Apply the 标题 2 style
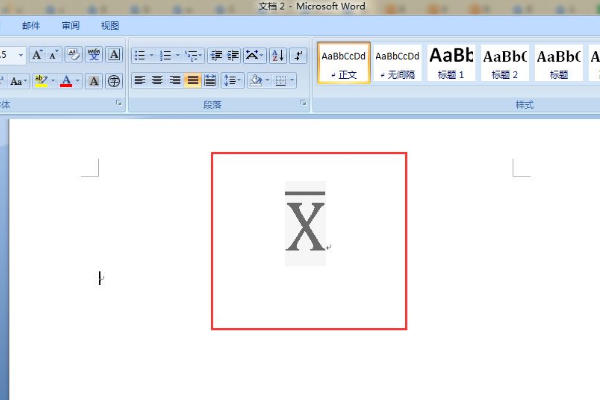The height and width of the screenshot is (400, 600). (505, 63)
